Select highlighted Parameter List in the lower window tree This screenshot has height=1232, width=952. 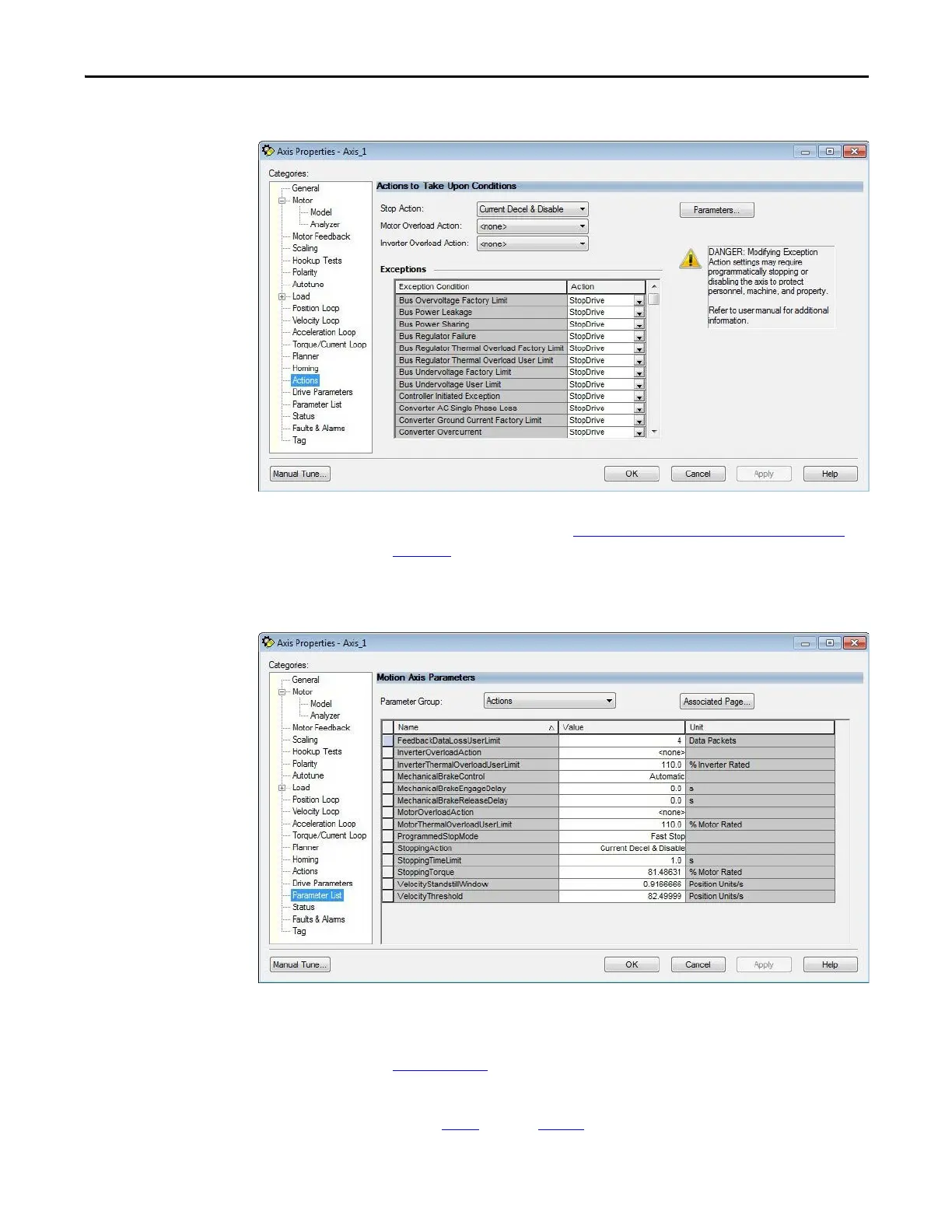(317, 895)
